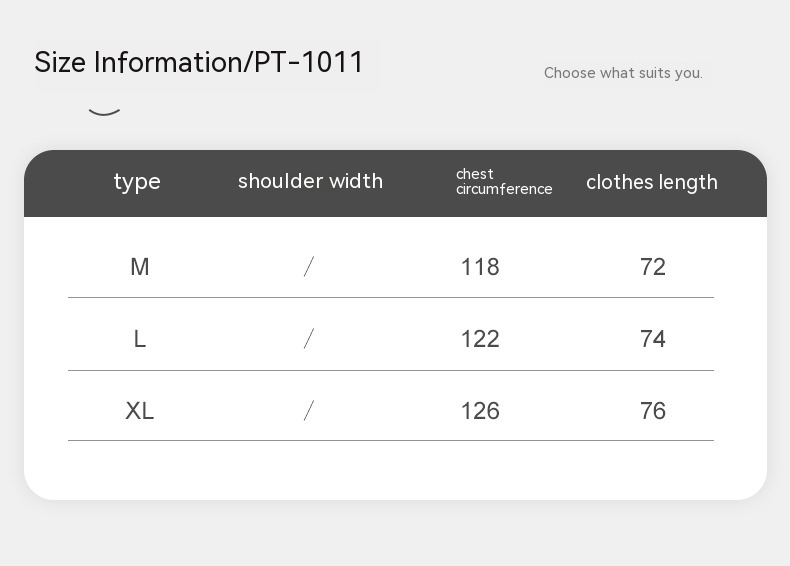Pick the clothes length value 76

tap(653, 411)
